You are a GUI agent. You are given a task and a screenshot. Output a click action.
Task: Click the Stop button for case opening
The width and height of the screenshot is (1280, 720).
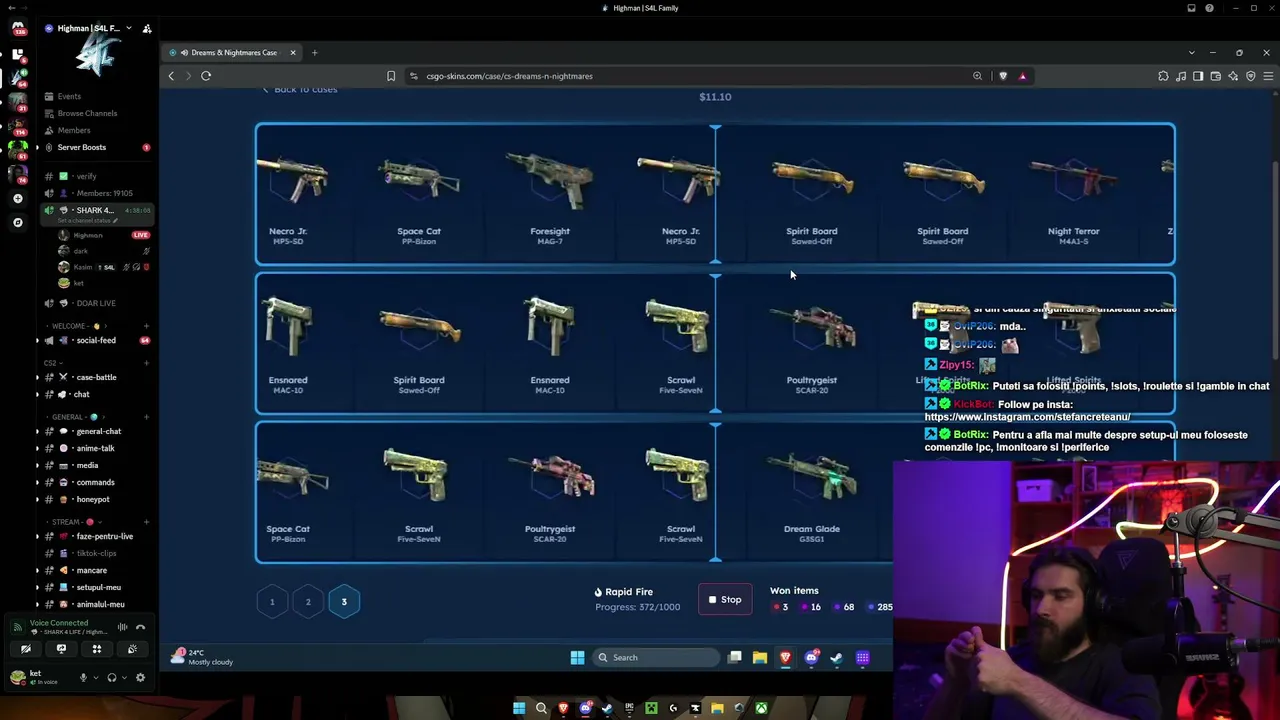pos(725,600)
